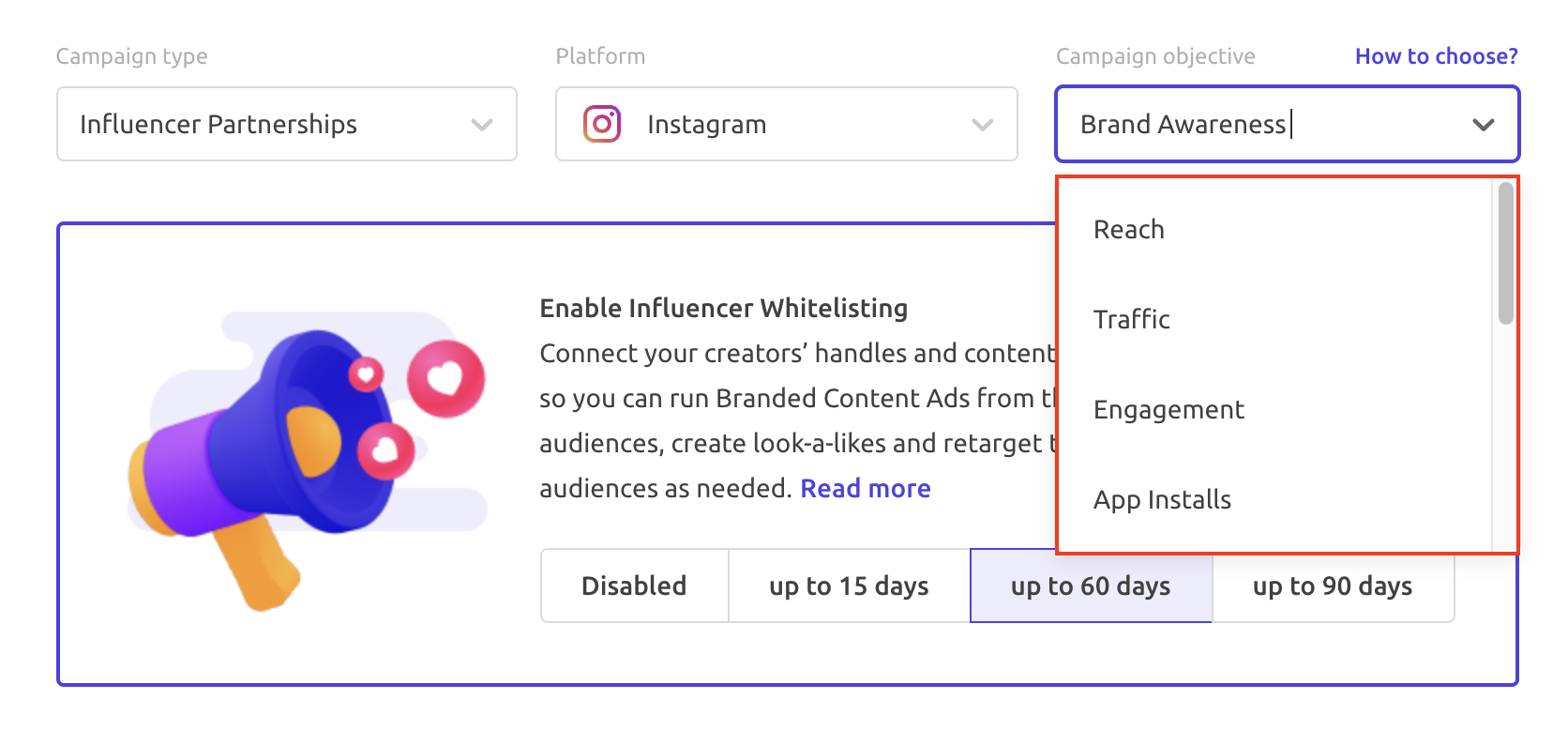
Task: Click the large heart bubble icon
Action: click(x=446, y=378)
